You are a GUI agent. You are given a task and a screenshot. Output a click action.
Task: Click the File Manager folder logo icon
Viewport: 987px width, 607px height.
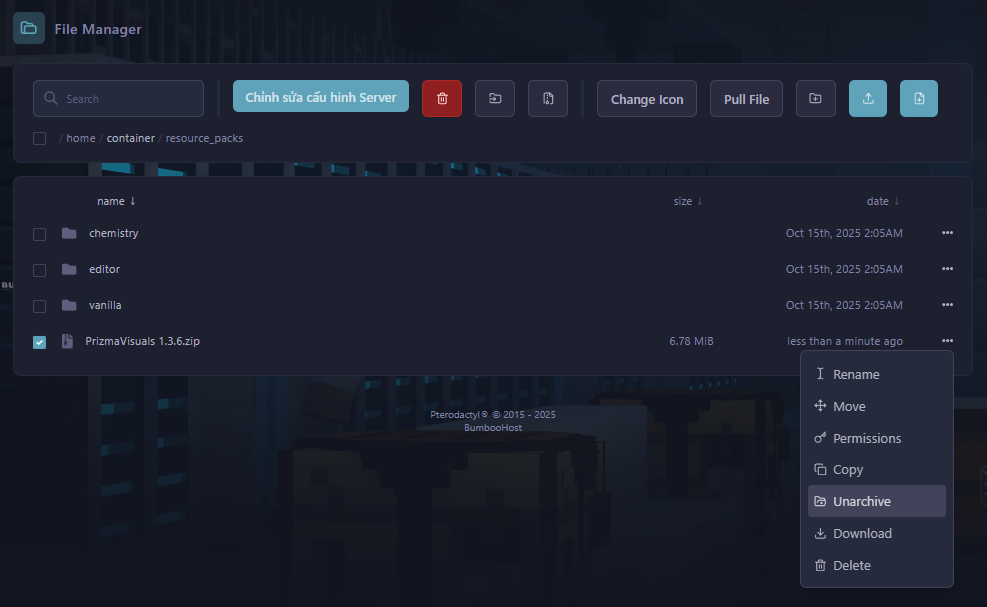[28, 28]
